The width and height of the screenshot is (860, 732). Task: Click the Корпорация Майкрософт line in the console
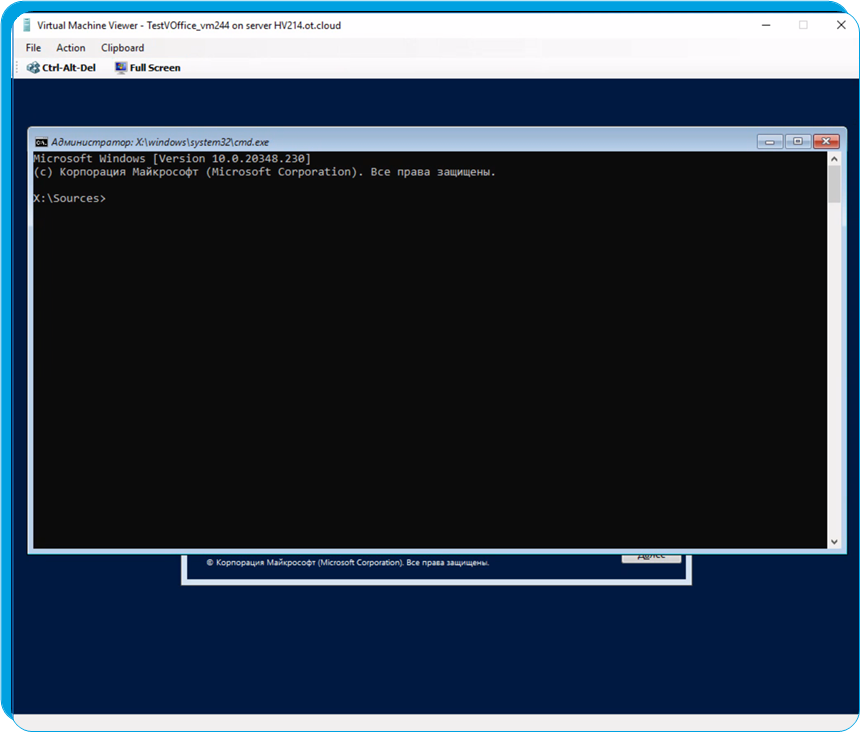click(264, 172)
